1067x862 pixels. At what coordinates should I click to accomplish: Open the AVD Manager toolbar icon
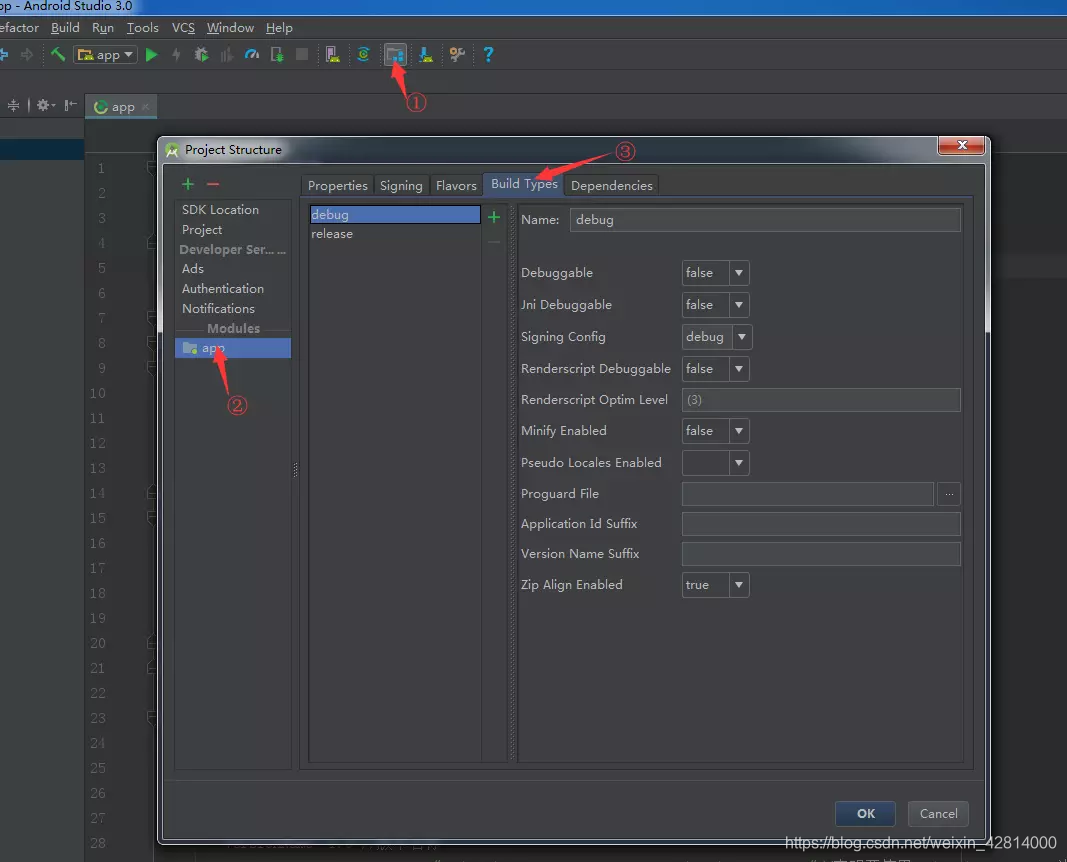point(330,54)
